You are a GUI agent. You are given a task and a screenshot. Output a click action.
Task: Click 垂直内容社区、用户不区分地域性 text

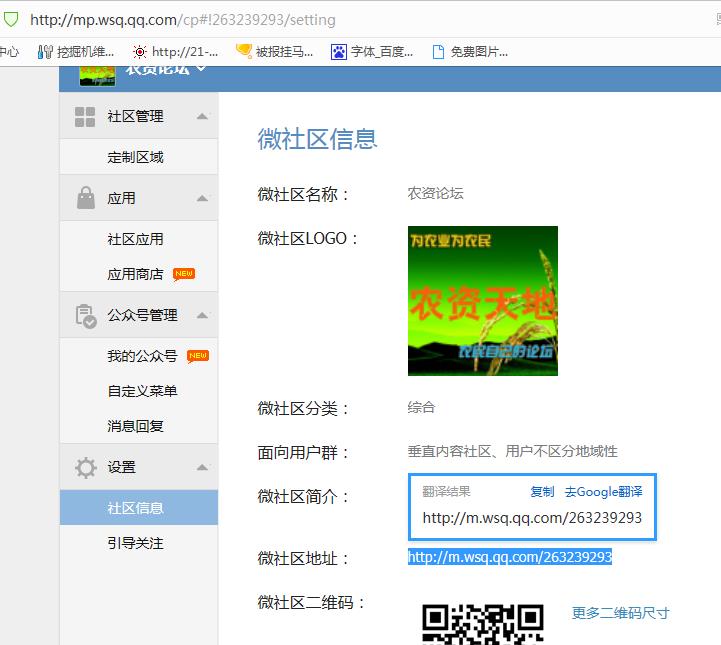(512, 451)
